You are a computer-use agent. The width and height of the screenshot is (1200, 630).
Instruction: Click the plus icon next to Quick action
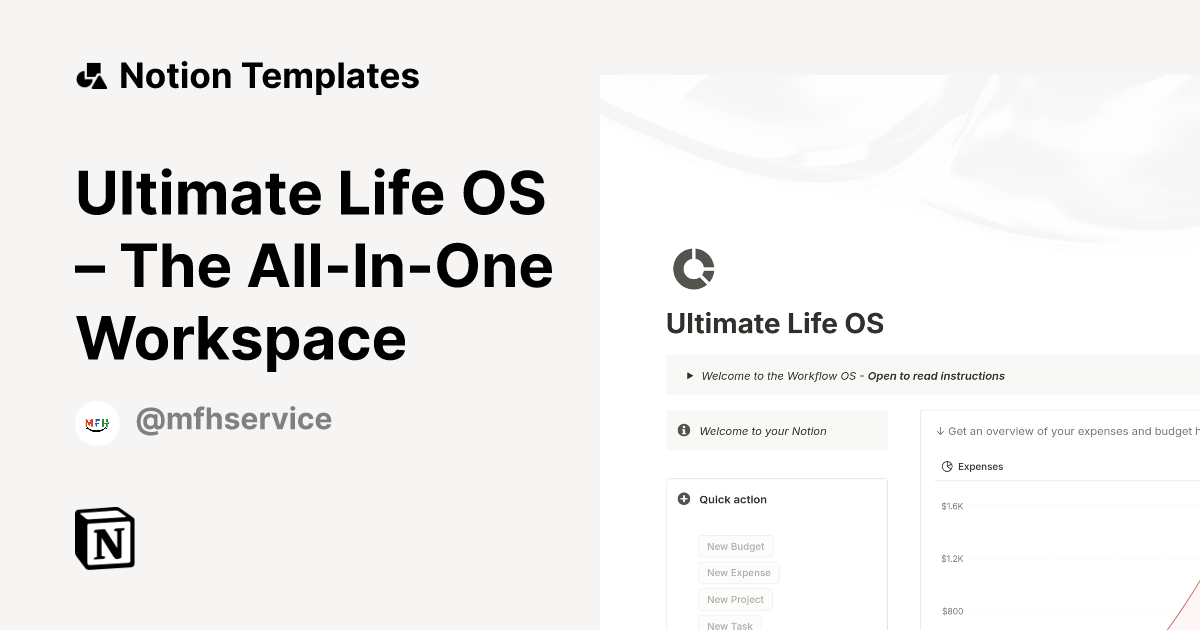coord(683,498)
